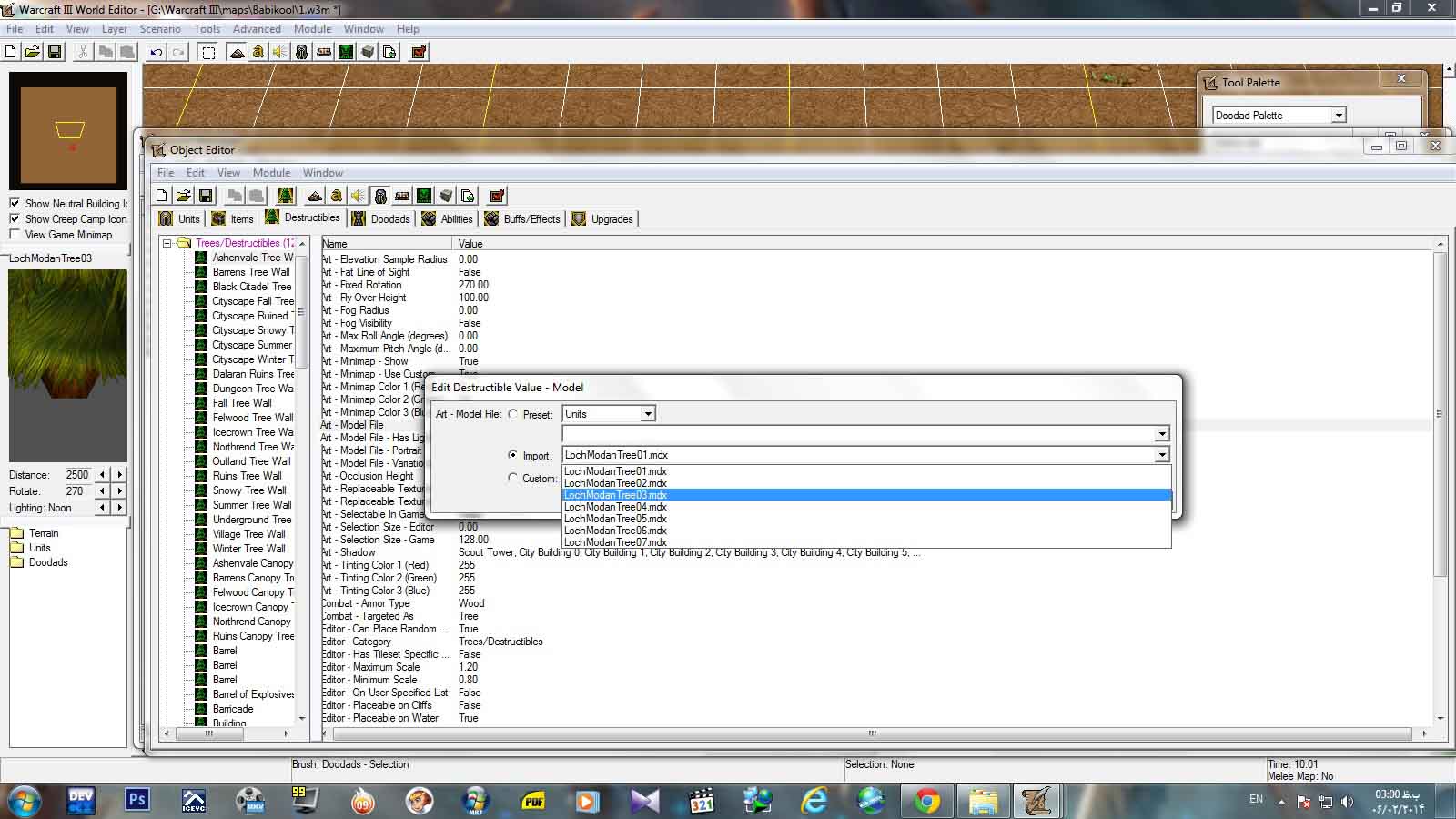Viewport: 1456px width, 819px height.
Task: Toggle Show Neutral Building checkbox
Action: click(x=15, y=203)
